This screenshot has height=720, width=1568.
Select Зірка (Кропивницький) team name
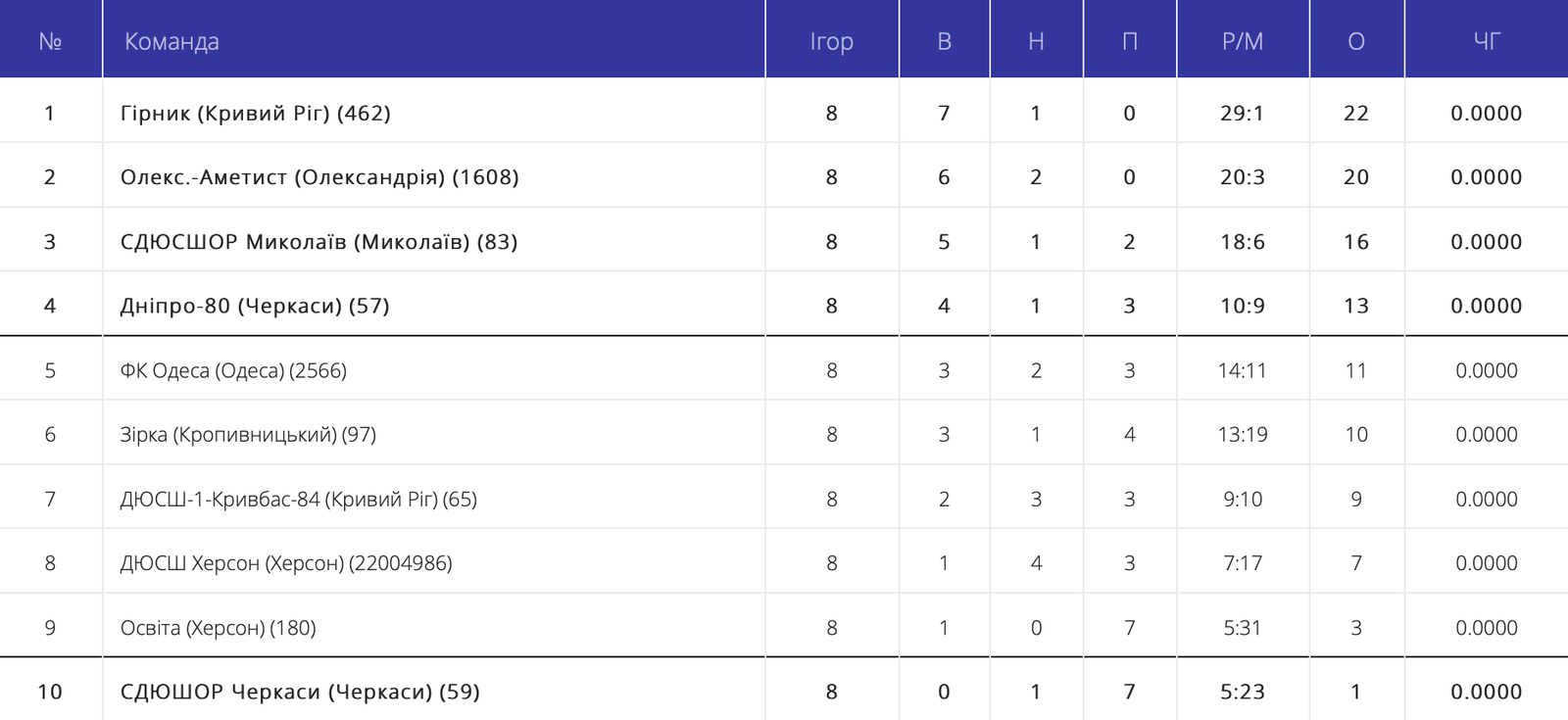[x=248, y=434]
